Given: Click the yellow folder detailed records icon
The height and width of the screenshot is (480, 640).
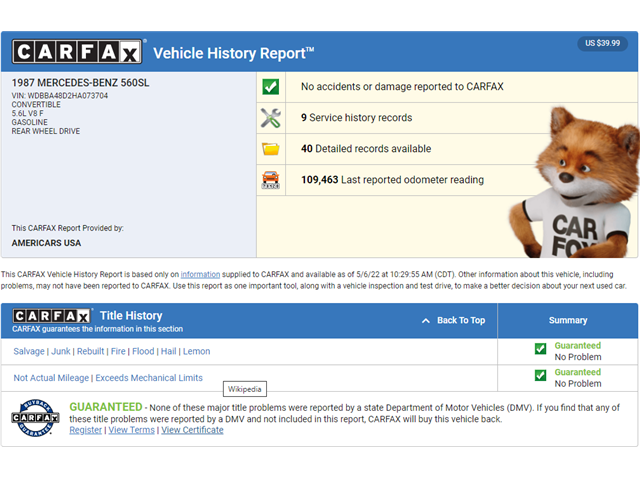Looking at the screenshot, I should pos(271,149).
